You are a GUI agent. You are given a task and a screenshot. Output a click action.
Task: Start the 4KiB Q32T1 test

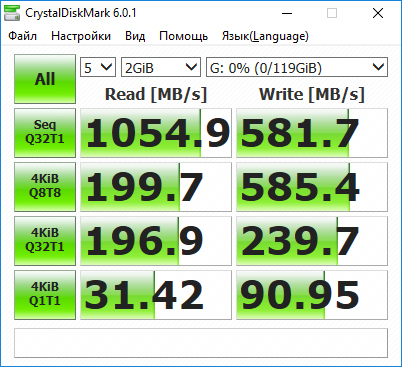45,241
